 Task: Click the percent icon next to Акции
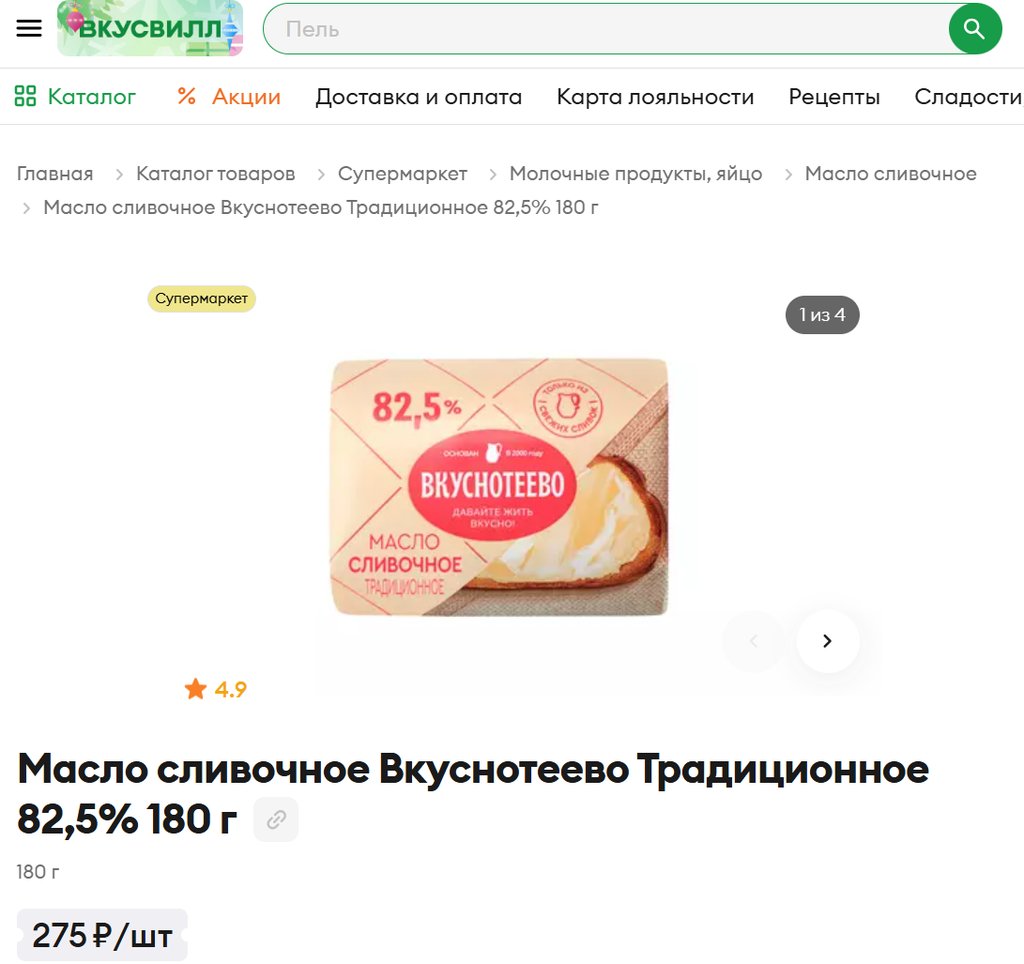pyautogui.click(x=187, y=96)
